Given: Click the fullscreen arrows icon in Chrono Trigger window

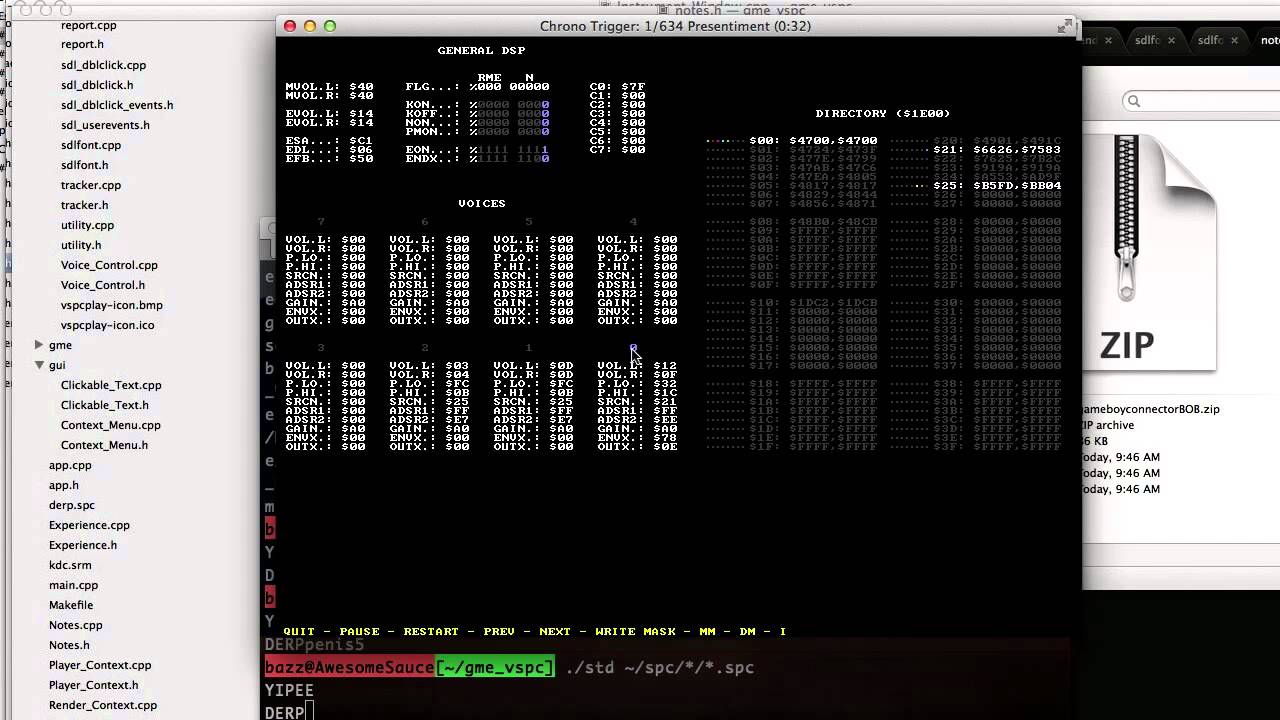Looking at the screenshot, I should [1066, 26].
